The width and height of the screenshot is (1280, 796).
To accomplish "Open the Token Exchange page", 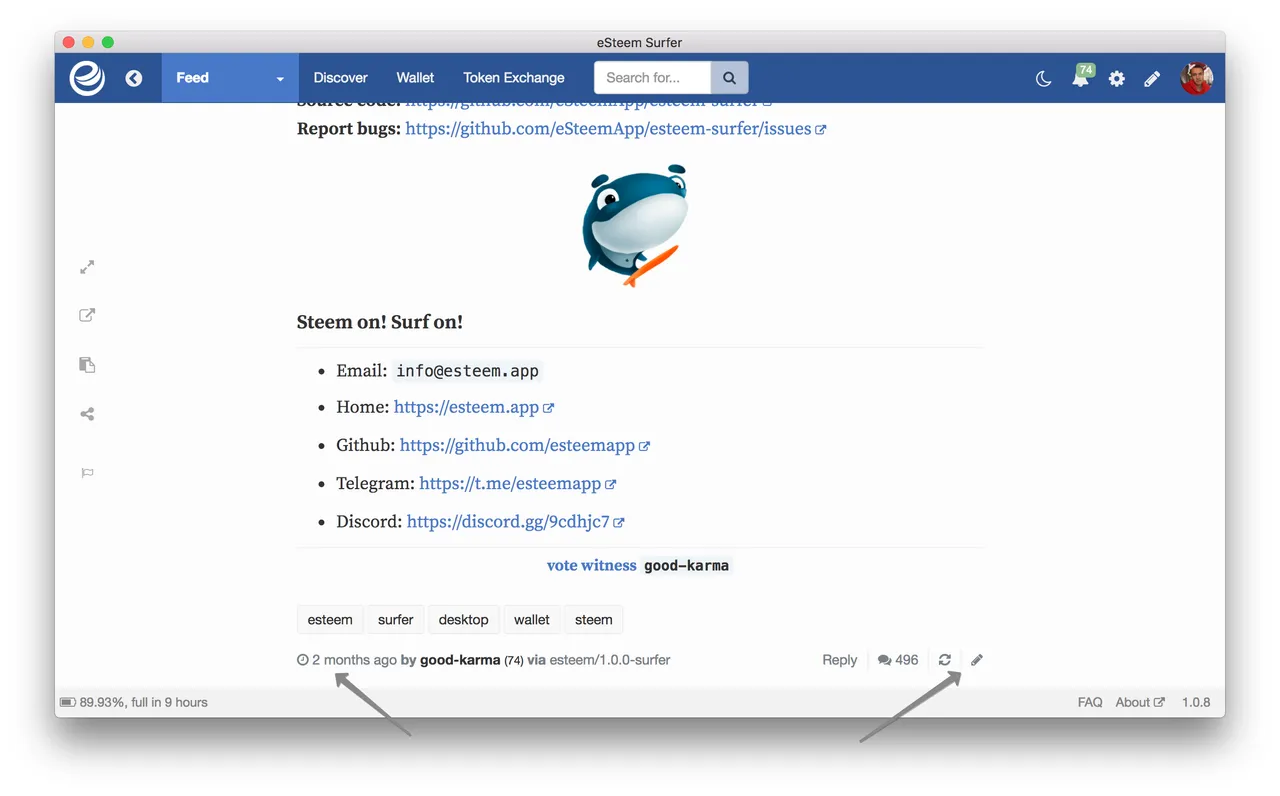I will click(514, 78).
